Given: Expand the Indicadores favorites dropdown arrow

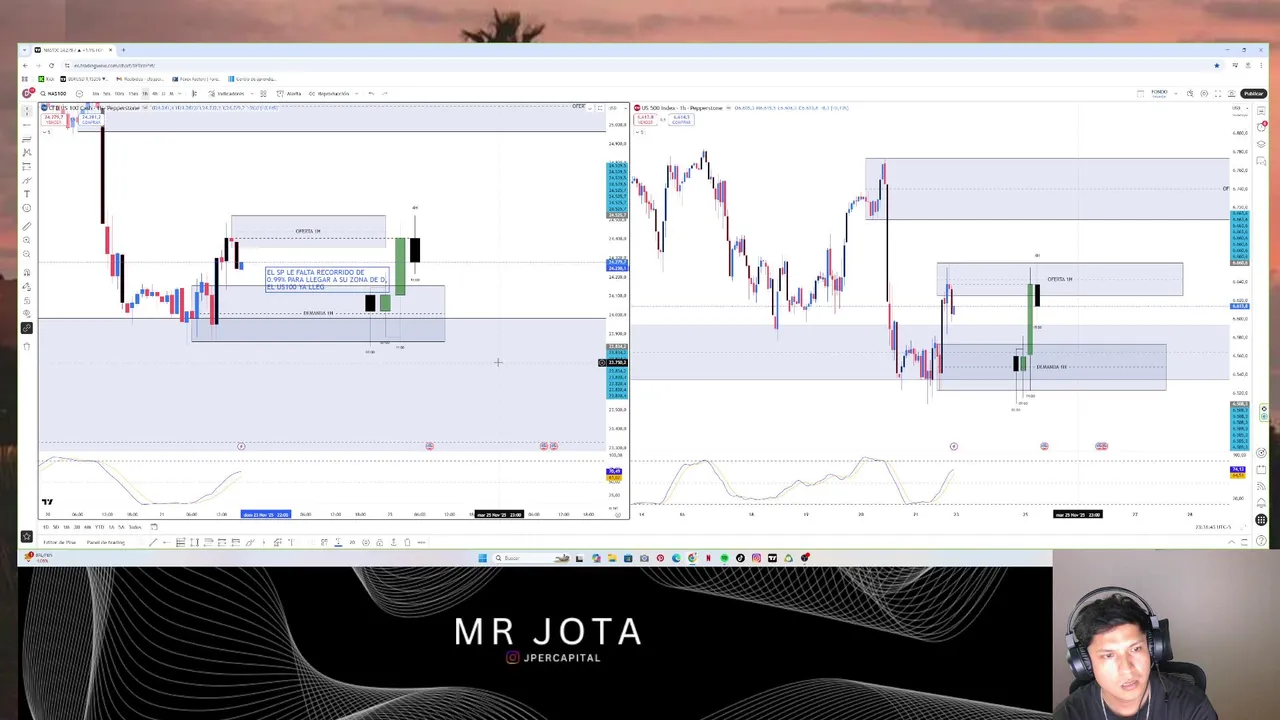Looking at the screenshot, I should click(x=252, y=94).
